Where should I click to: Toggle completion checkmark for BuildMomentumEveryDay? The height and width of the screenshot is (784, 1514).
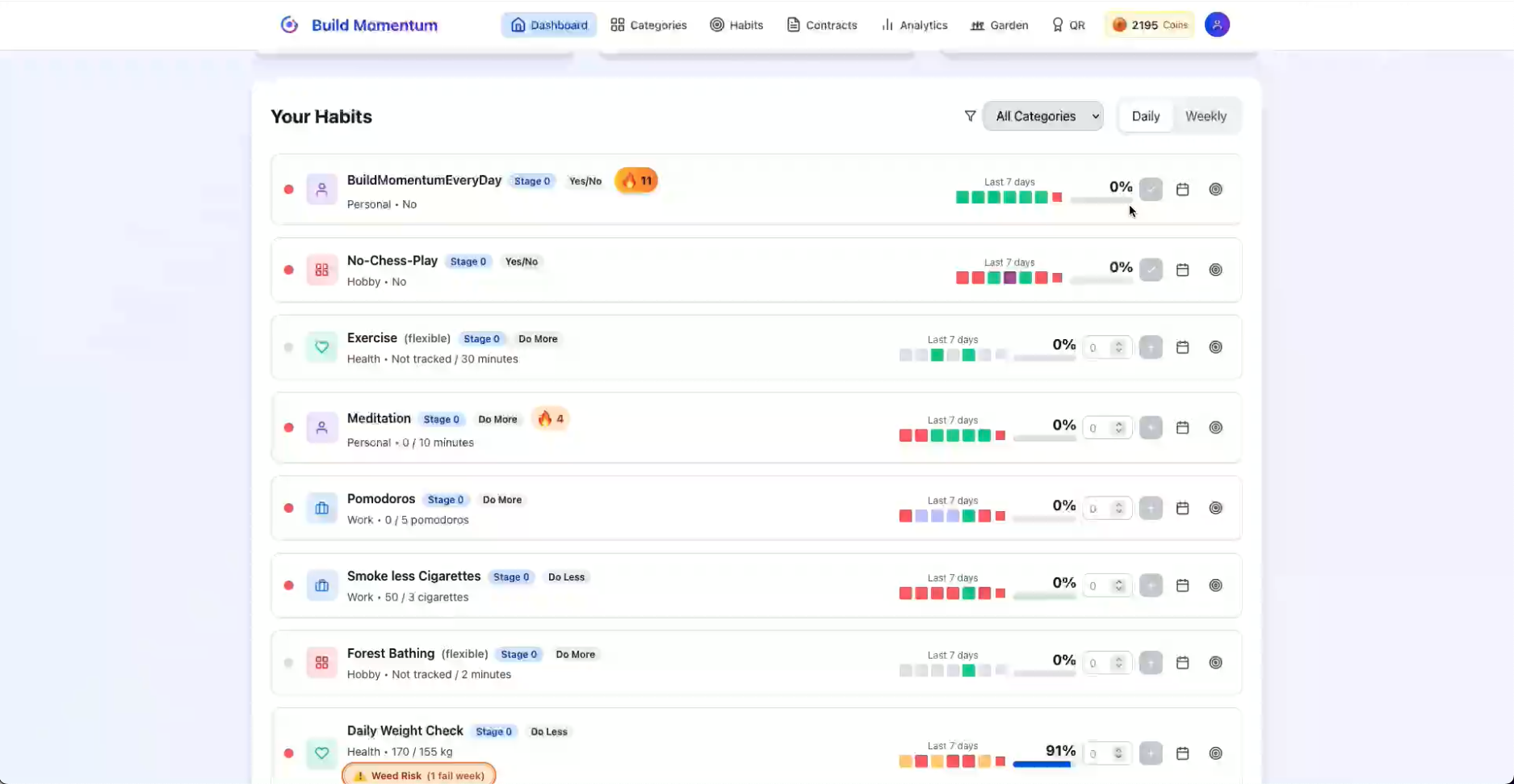pyautogui.click(x=1151, y=189)
